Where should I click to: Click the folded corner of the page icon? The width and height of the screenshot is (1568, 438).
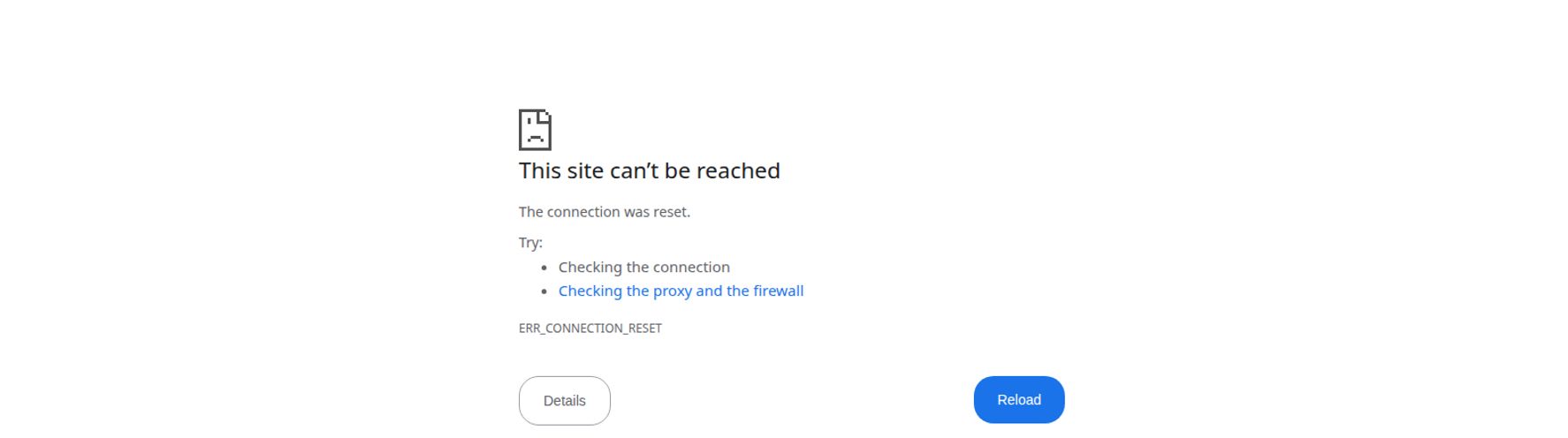coord(545,116)
